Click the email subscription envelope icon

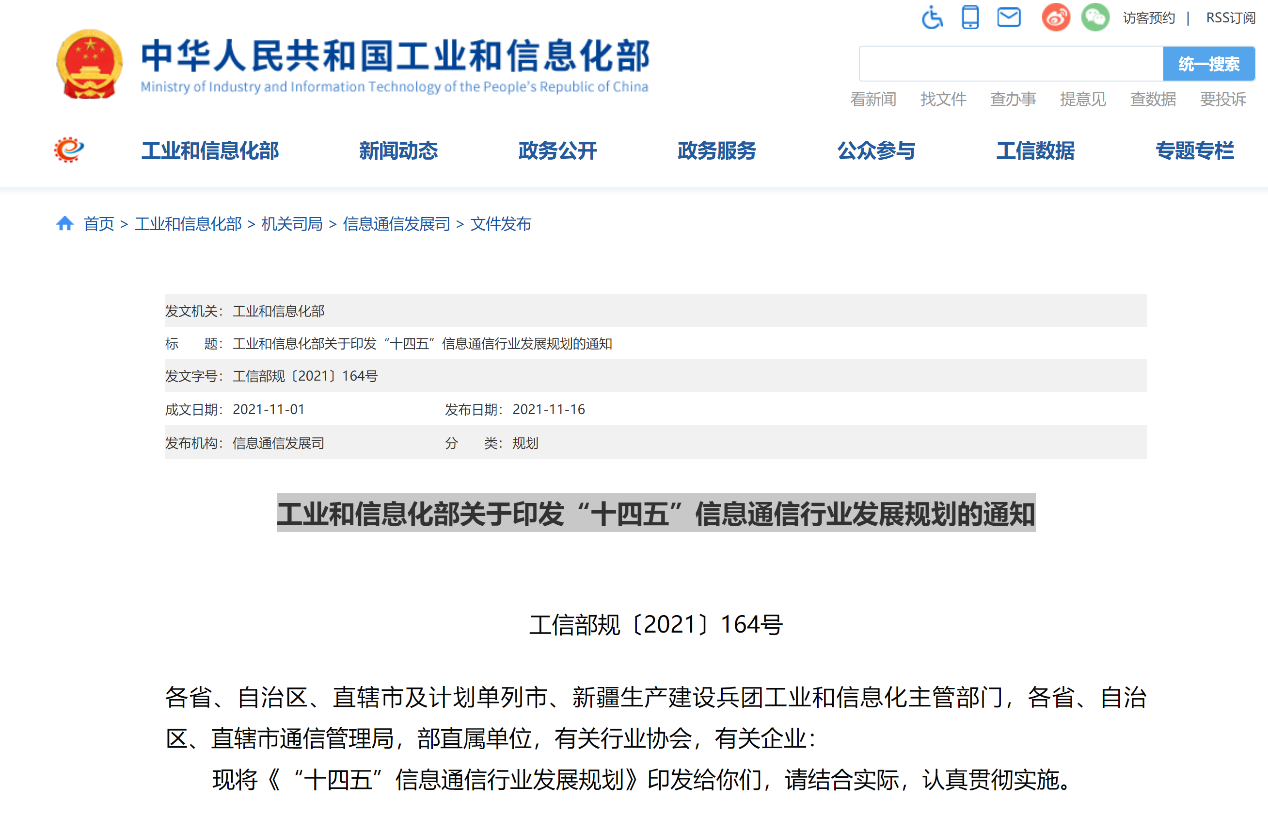click(1008, 17)
